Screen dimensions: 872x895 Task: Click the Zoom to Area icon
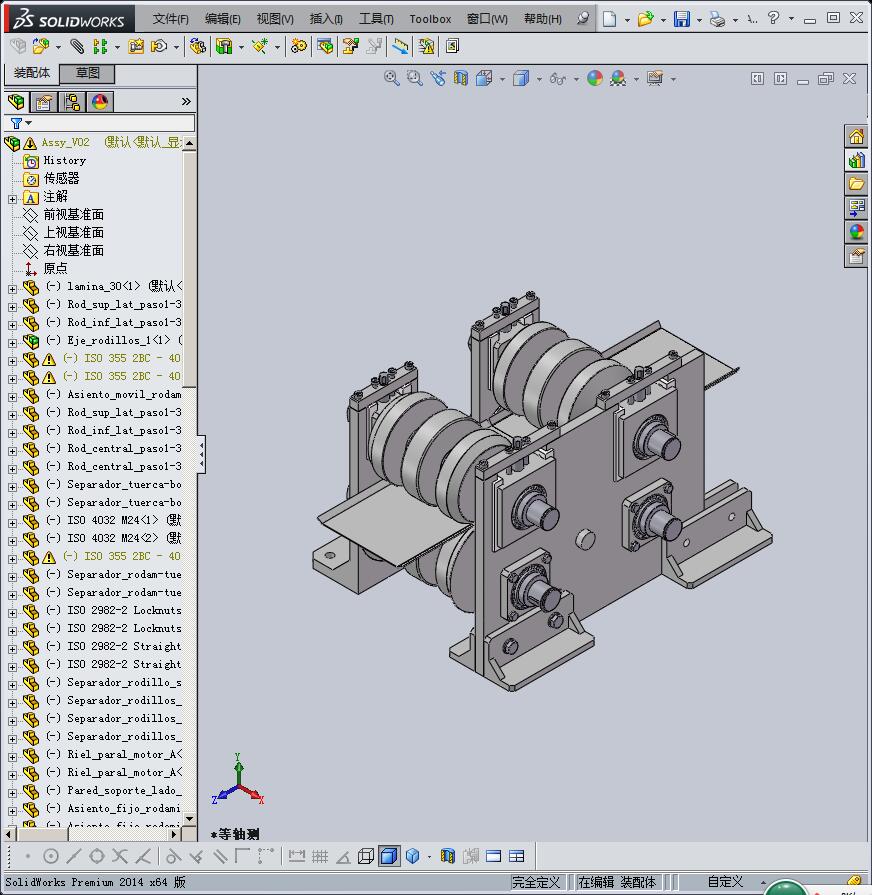[x=415, y=78]
